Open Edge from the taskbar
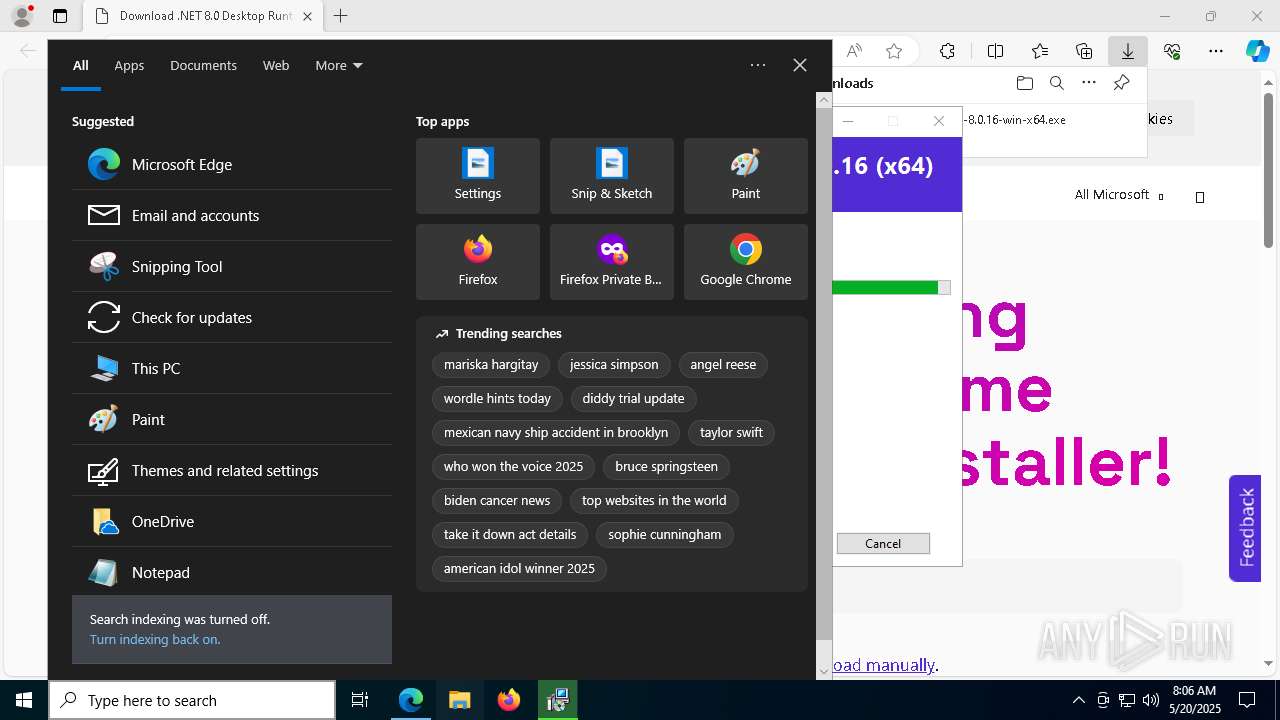Screen dimensions: 1280x720 point(411,700)
